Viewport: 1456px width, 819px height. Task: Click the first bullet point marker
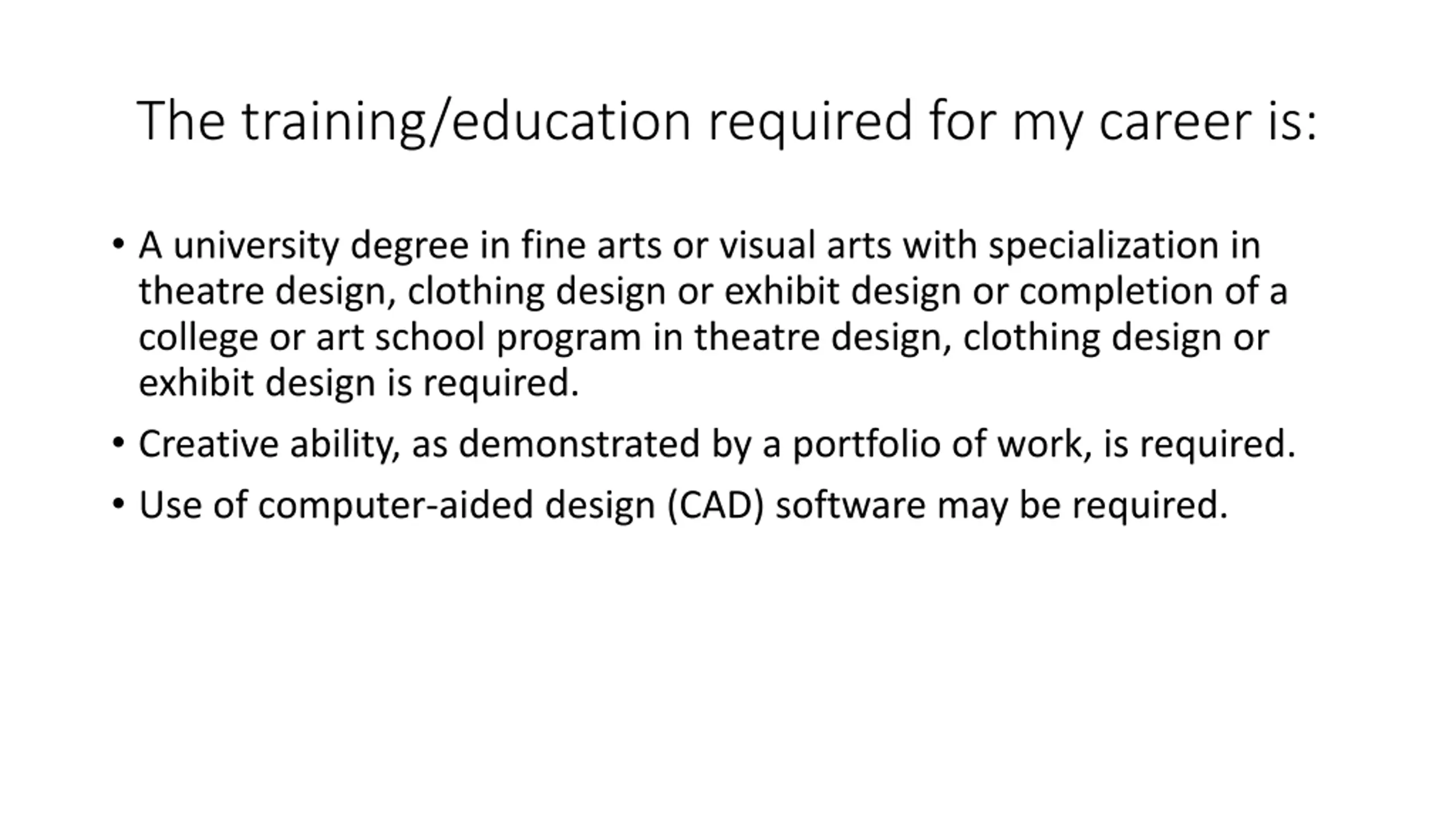(118, 245)
